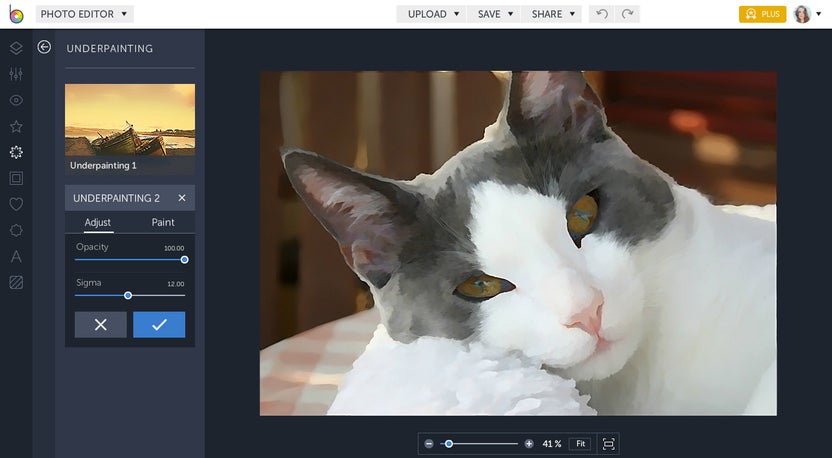The height and width of the screenshot is (458, 832).
Task: Open the Photo Editor mode dropdown
Action: click(x=84, y=14)
